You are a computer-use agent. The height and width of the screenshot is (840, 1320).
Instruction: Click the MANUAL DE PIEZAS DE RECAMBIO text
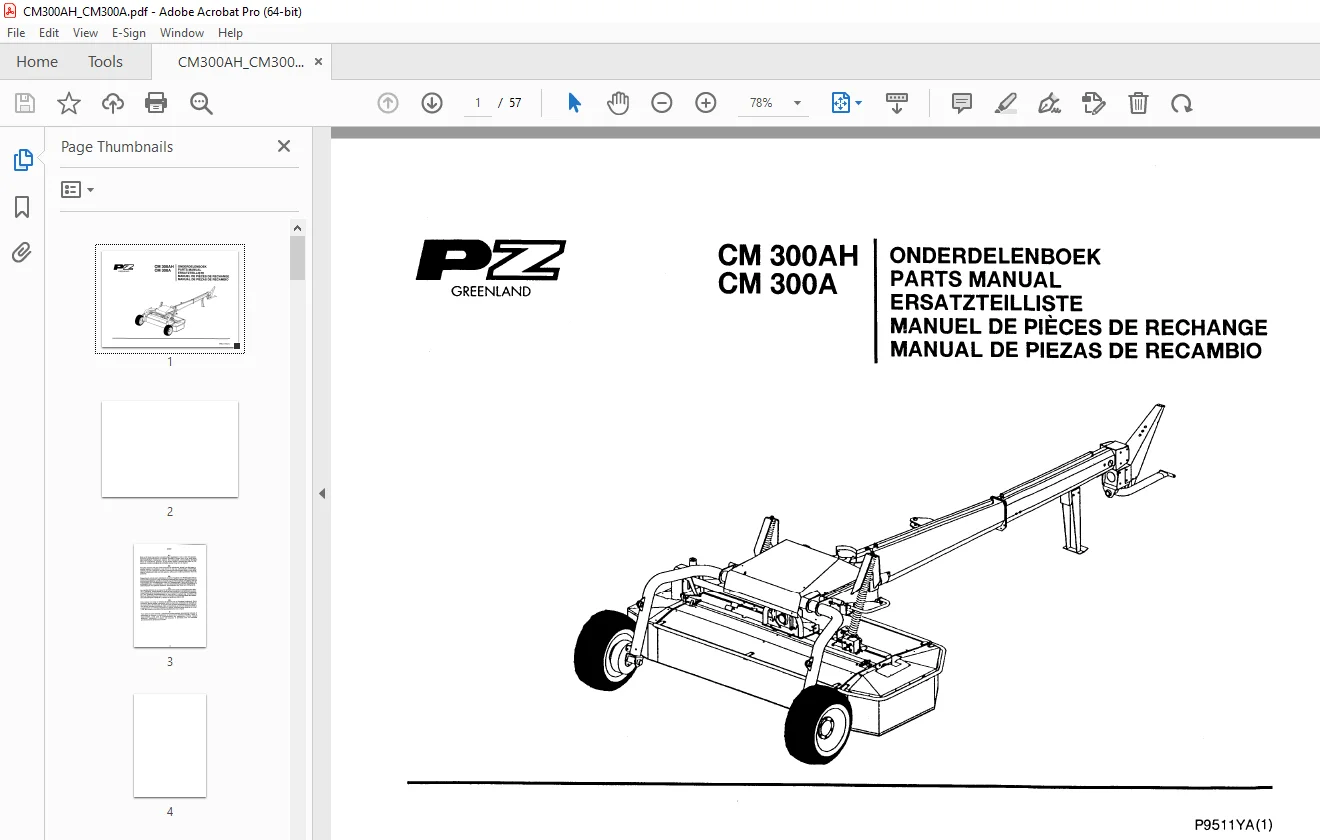coord(1076,350)
